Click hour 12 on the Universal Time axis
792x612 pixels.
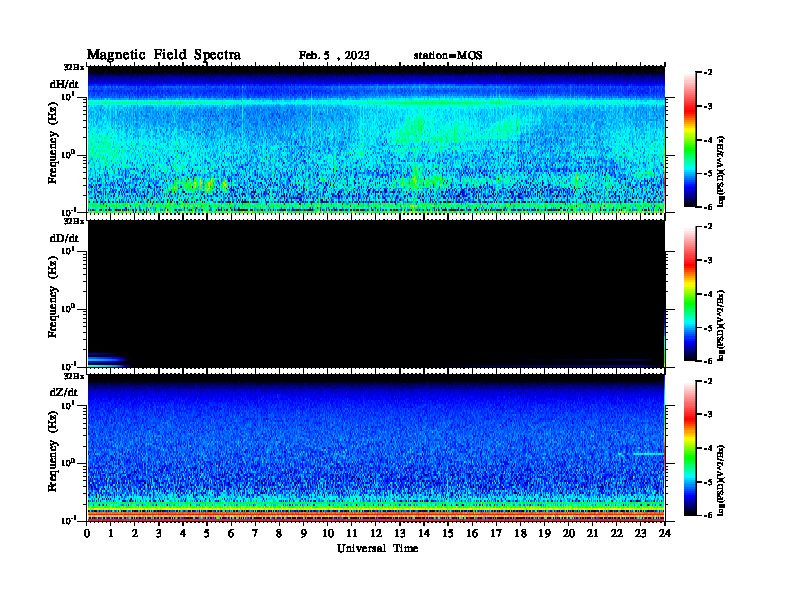(376, 533)
